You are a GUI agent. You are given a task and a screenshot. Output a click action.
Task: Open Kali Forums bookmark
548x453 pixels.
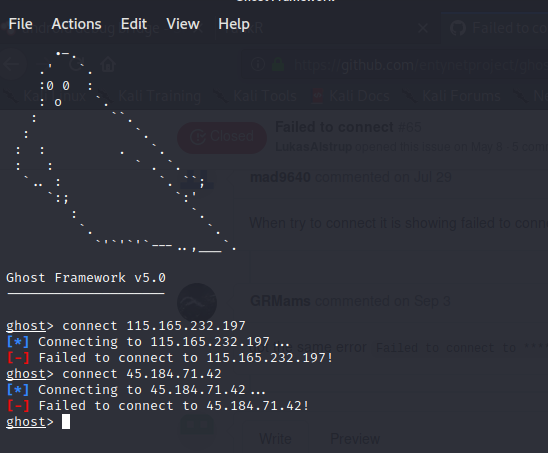pos(452,96)
